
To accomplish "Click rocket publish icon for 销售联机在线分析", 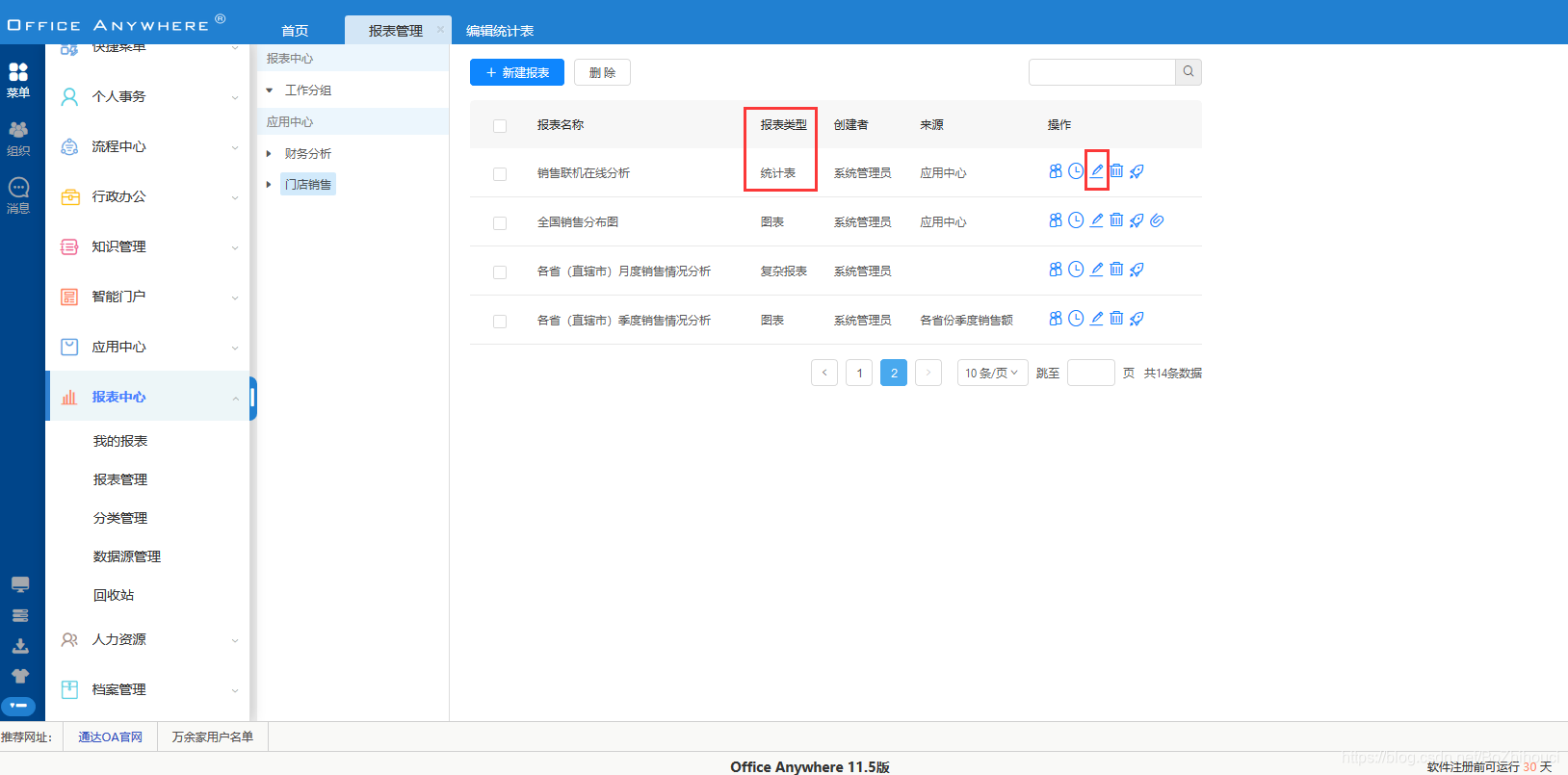I will [x=1137, y=171].
